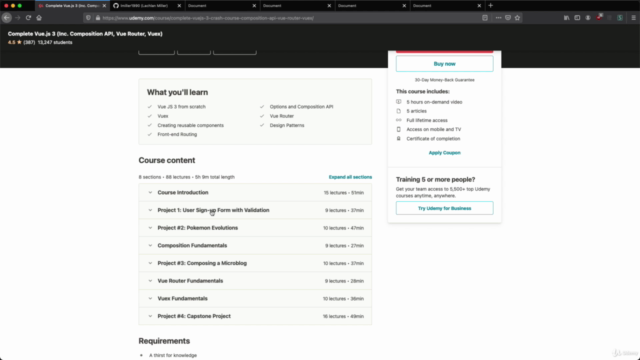Toggle the sidebar toolbar icon
Image resolution: width=640 pixels, height=360 pixels.
click(x=577, y=18)
